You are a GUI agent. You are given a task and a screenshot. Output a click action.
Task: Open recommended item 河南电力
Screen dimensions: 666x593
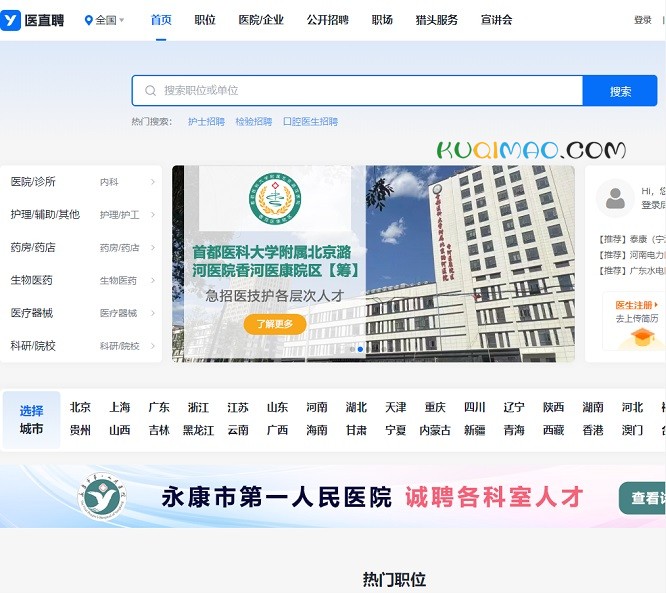[632, 255]
